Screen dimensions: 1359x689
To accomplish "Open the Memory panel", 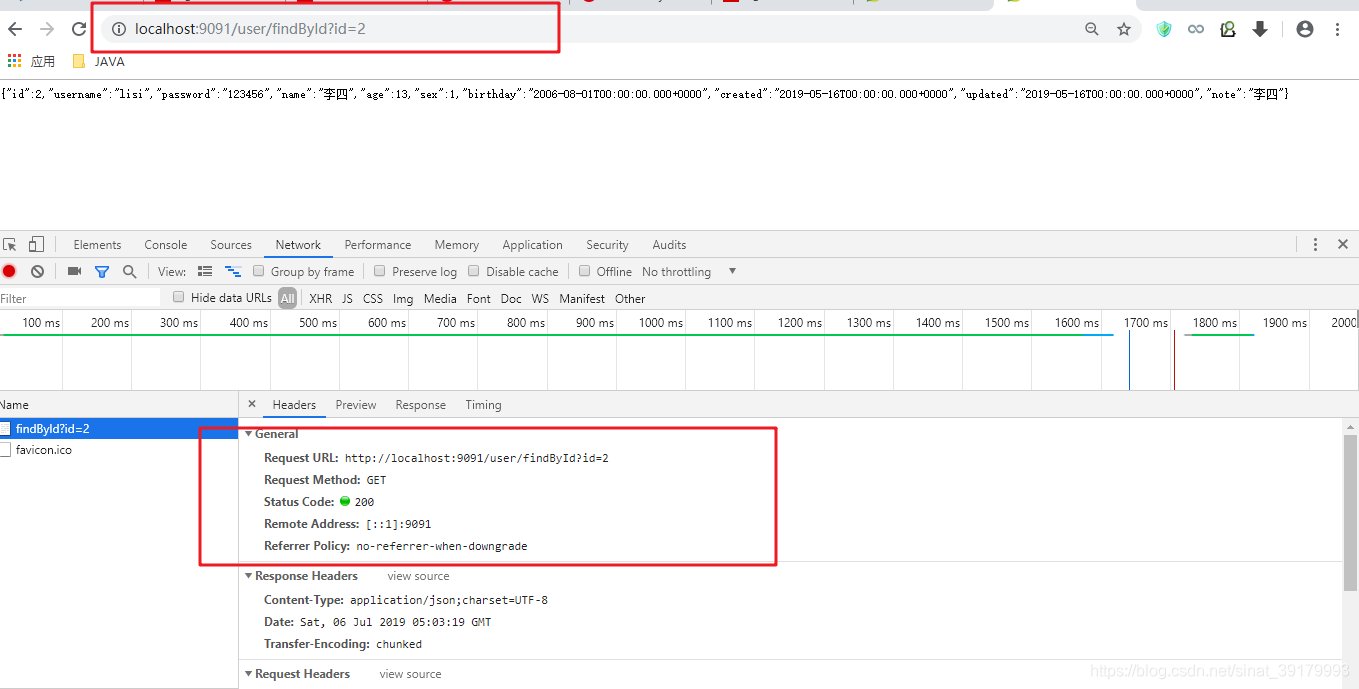I will (x=456, y=244).
